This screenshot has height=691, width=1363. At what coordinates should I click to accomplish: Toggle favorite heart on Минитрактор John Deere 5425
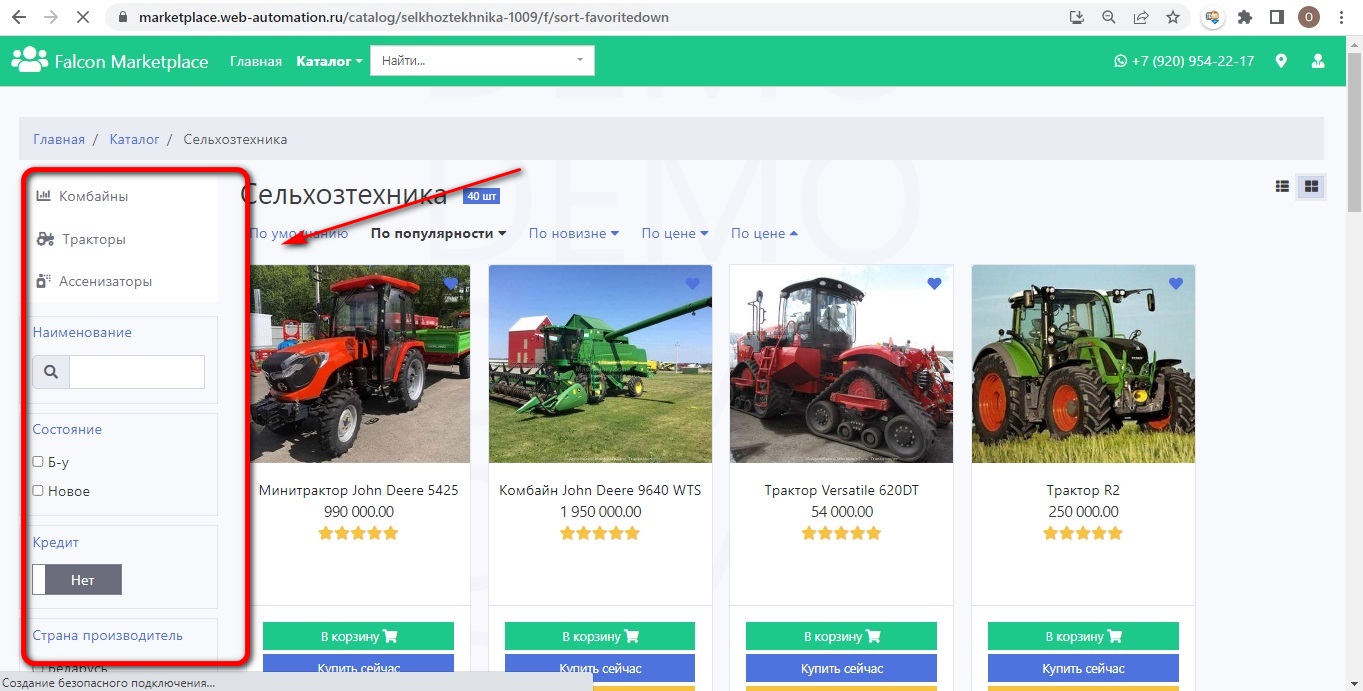(451, 284)
